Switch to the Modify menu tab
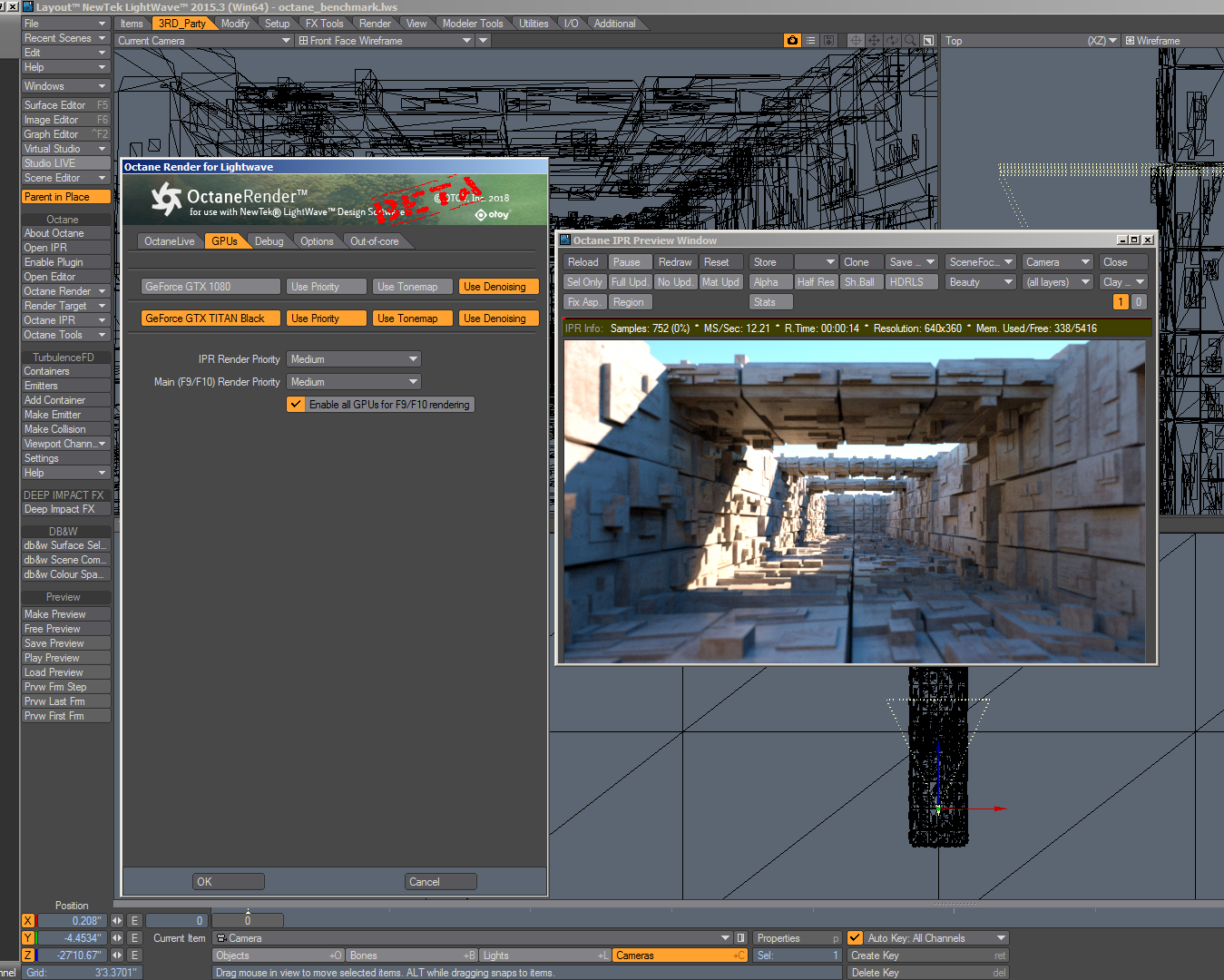Screen dimensions: 1224x980 235,24
